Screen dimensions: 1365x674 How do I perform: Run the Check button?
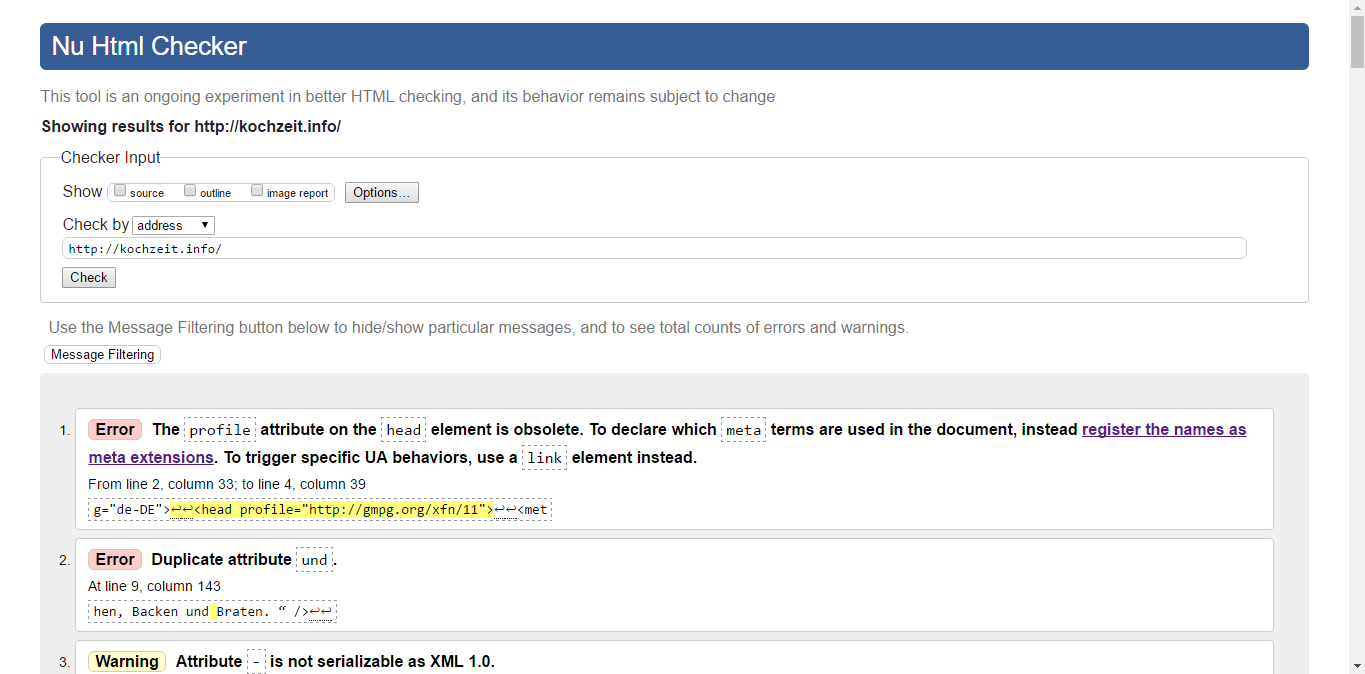coord(89,277)
